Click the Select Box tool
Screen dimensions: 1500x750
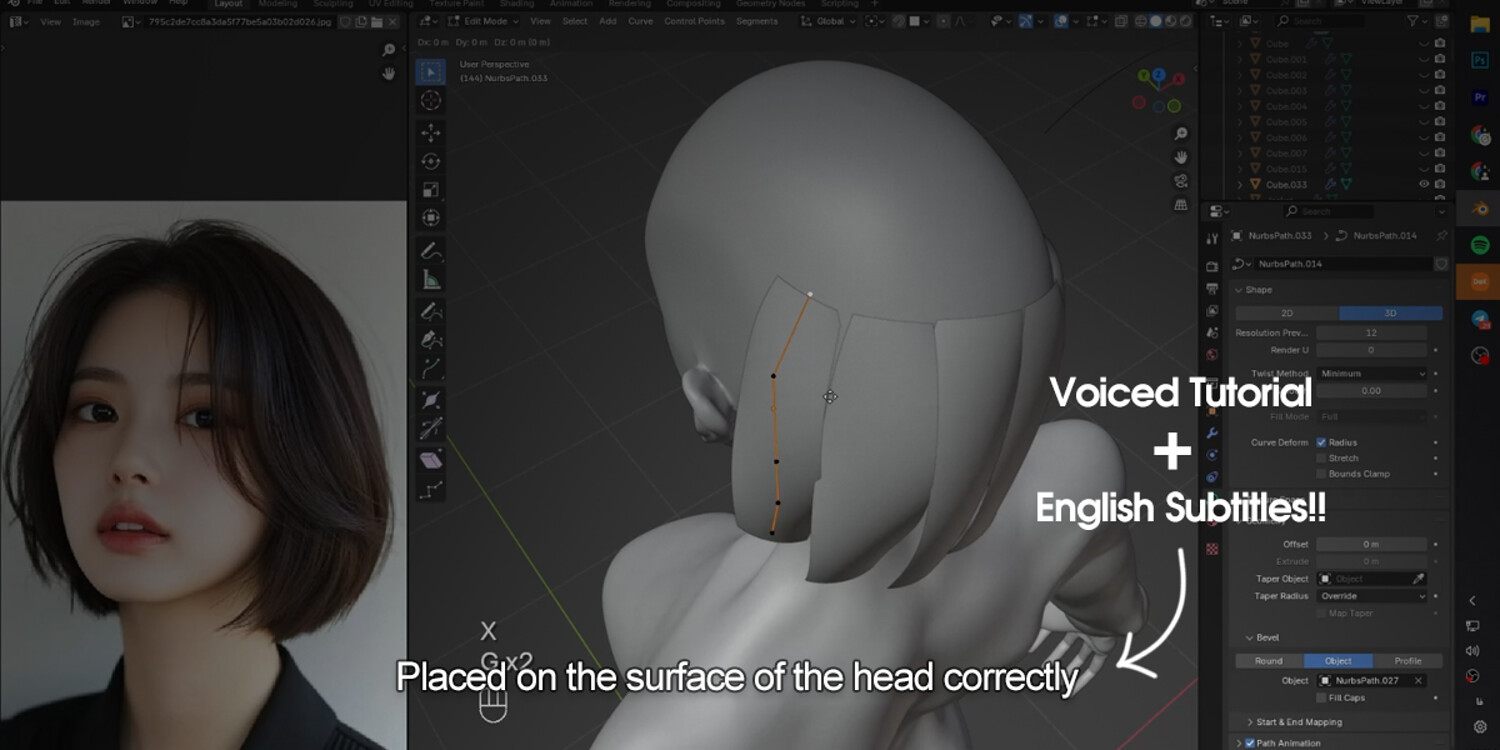click(x=431, y=71)
